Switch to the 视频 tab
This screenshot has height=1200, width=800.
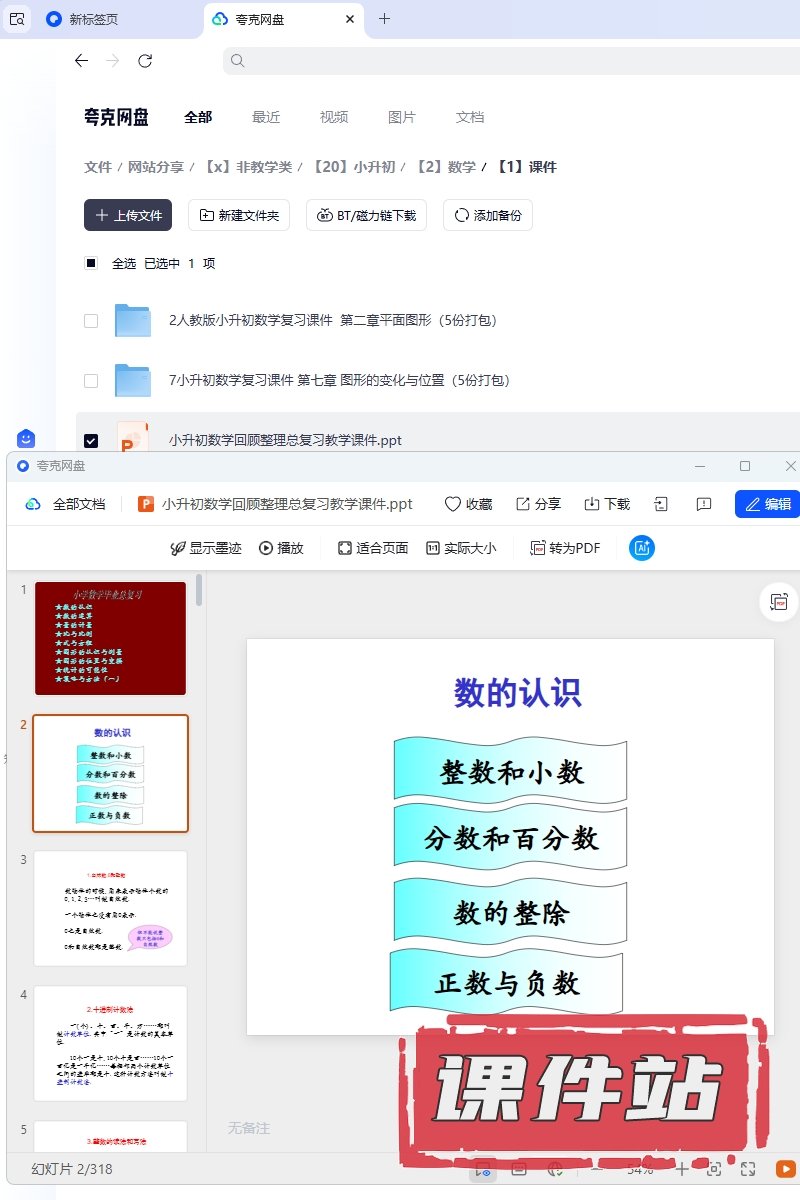[334, 117]
